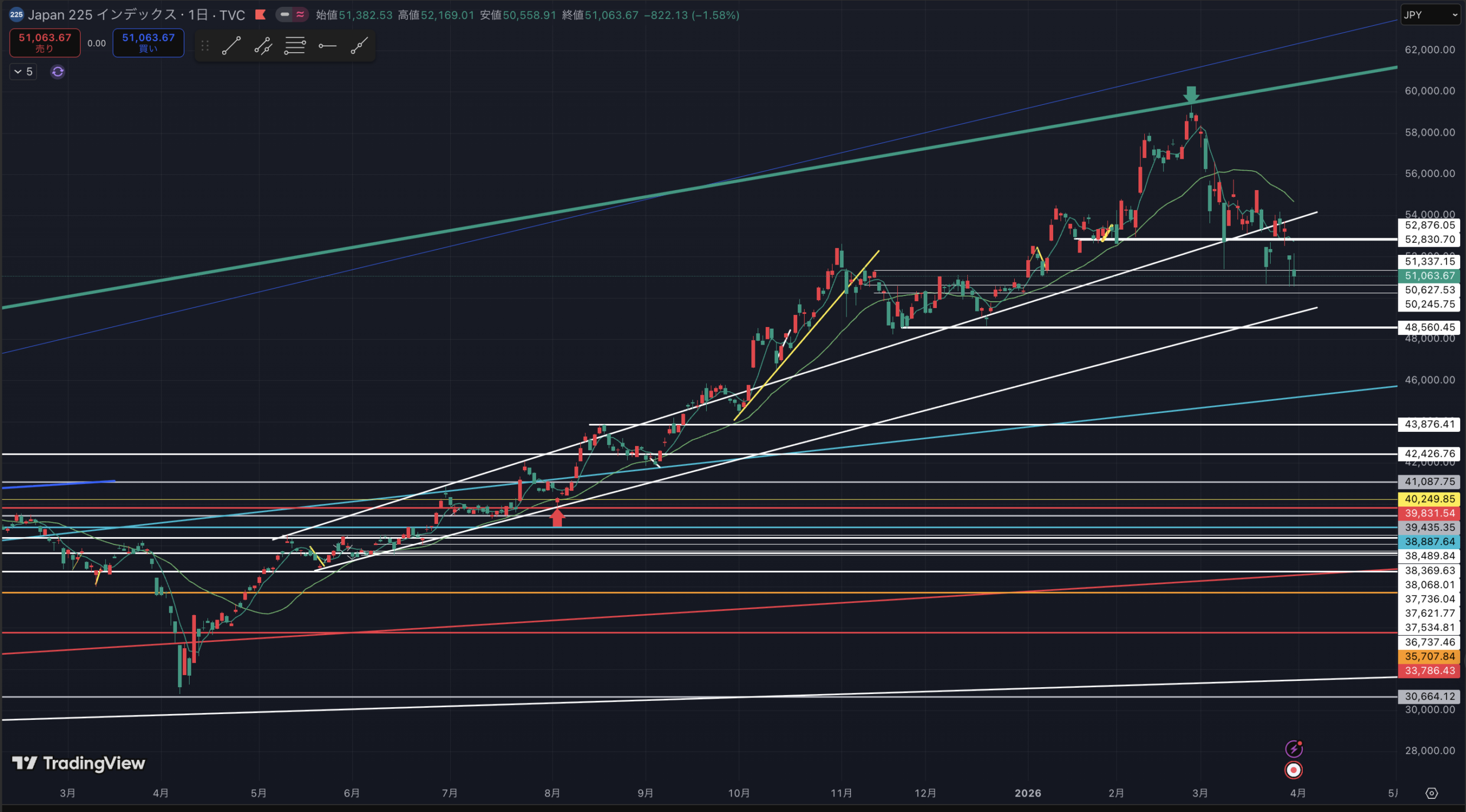The height and width of the screenshot is (812, 1466).
Task: Select the trend angle tool in favorites toolbar
Action: click(x=359, y=45)
